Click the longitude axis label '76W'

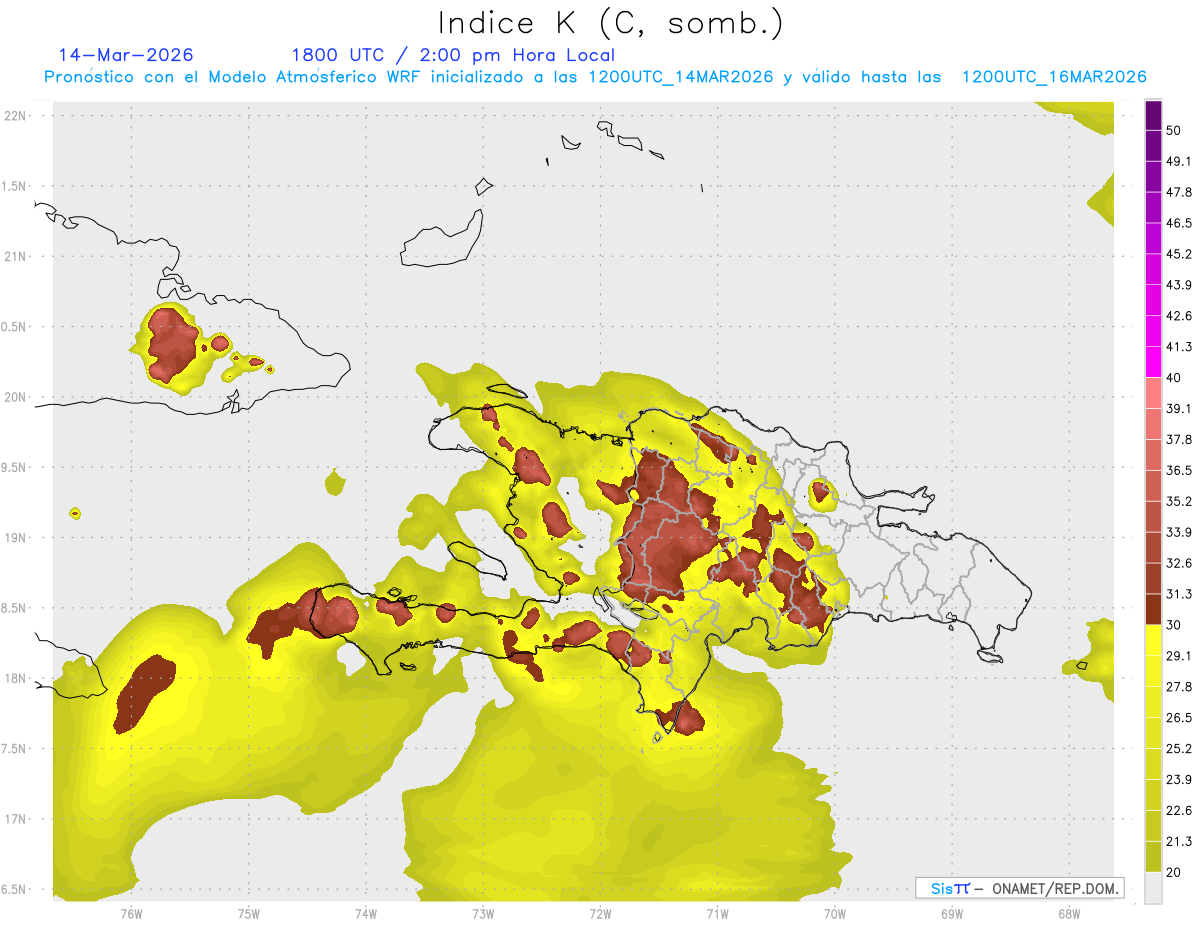point(131,913)
